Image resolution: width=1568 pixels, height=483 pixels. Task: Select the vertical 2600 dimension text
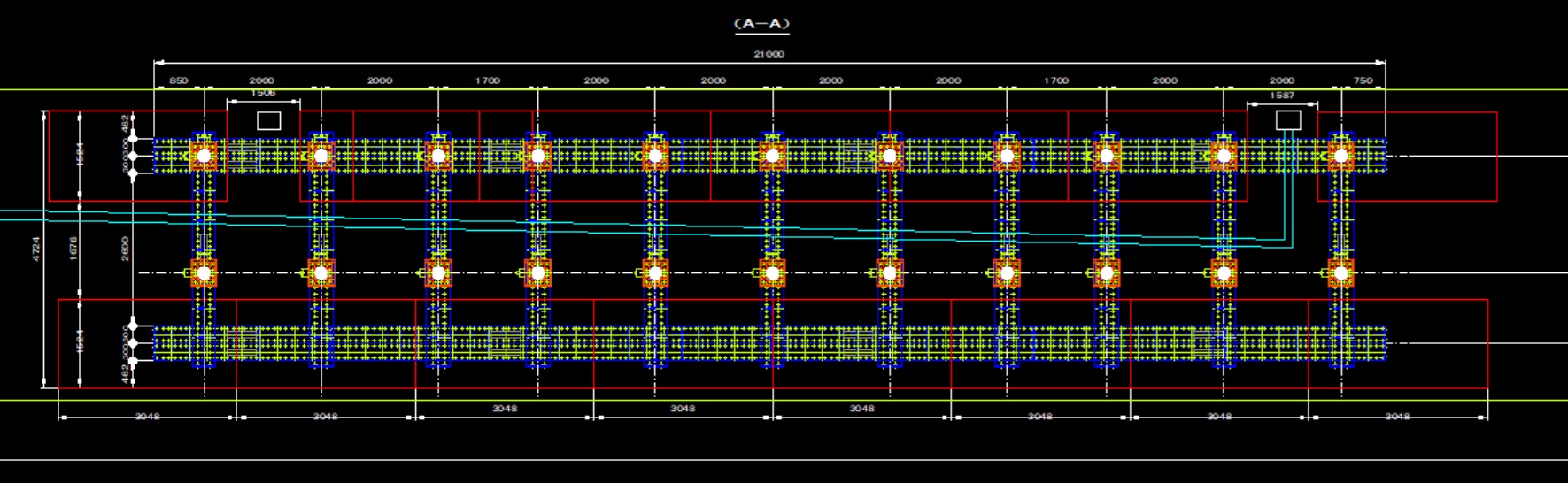click(x=126, y=249)
